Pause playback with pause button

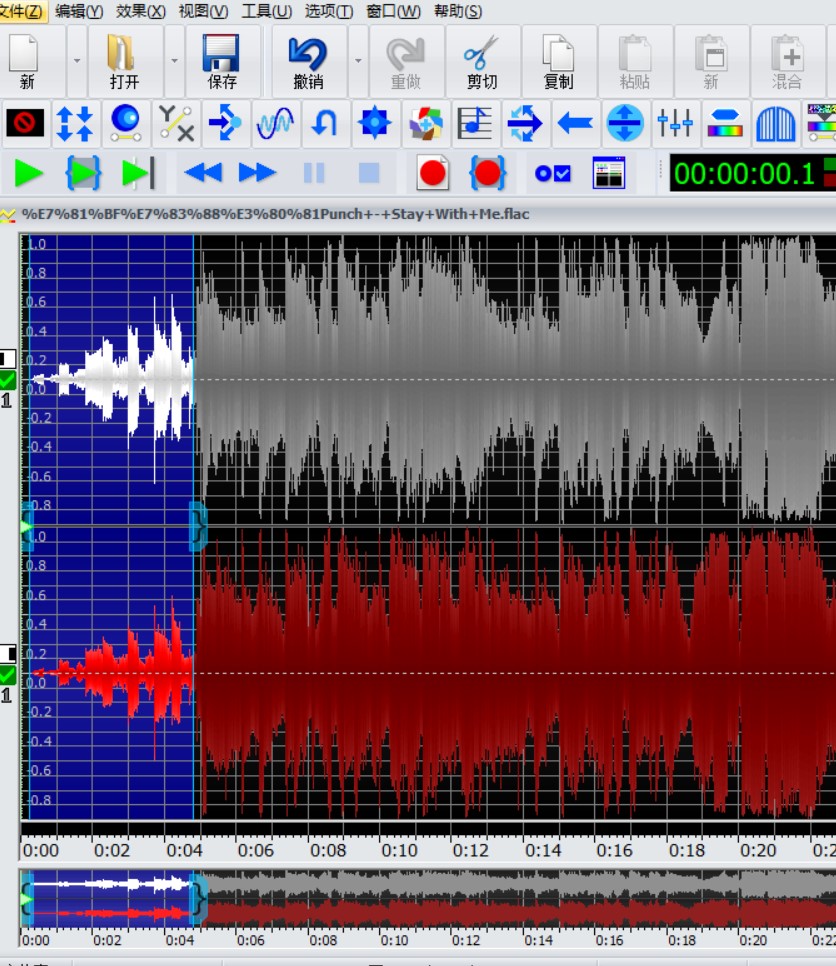pyautogui.click(x=314, y=173)
